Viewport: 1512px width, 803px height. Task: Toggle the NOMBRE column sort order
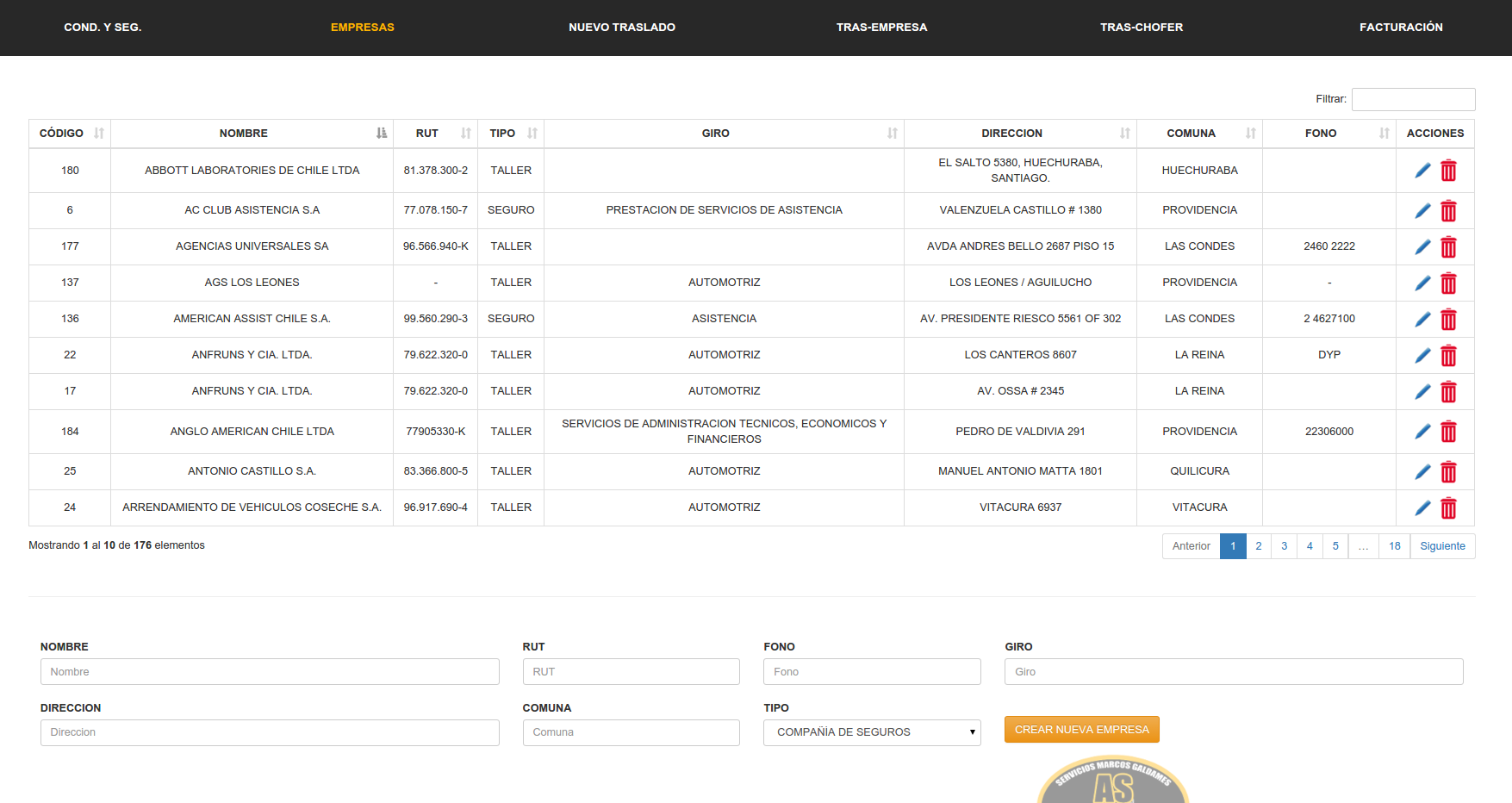(x=252, y=134)
